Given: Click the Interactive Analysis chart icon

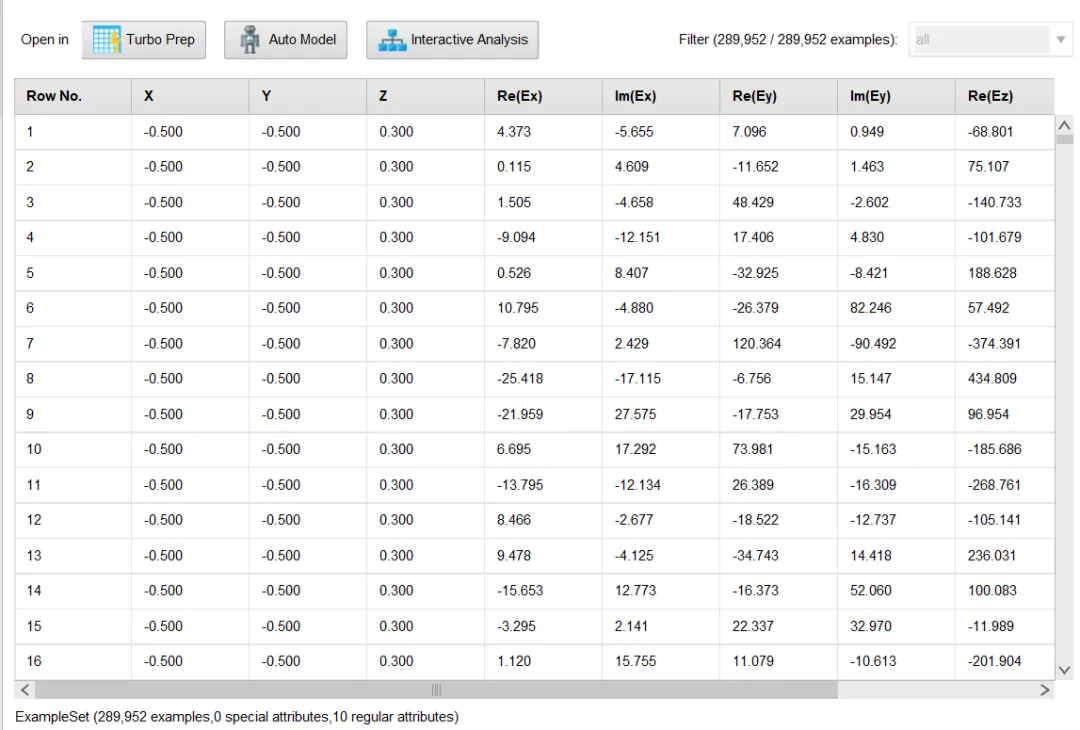Looking at the screenshot, I should tap(392, 40).
